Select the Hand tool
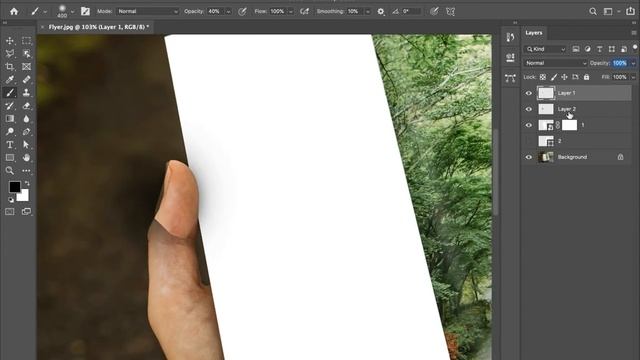The image size is (640, 360). 27,158
